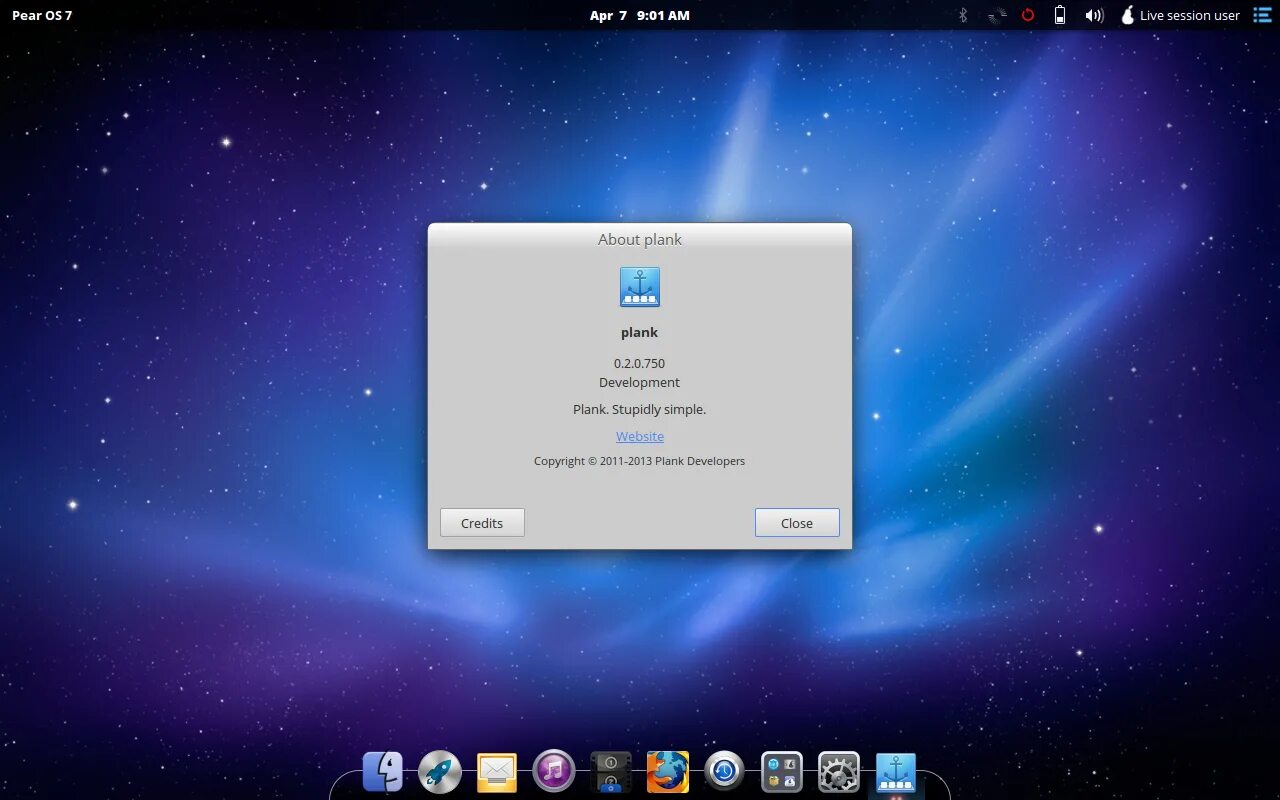Open the Live session user menu

[x=1180, y=15]
